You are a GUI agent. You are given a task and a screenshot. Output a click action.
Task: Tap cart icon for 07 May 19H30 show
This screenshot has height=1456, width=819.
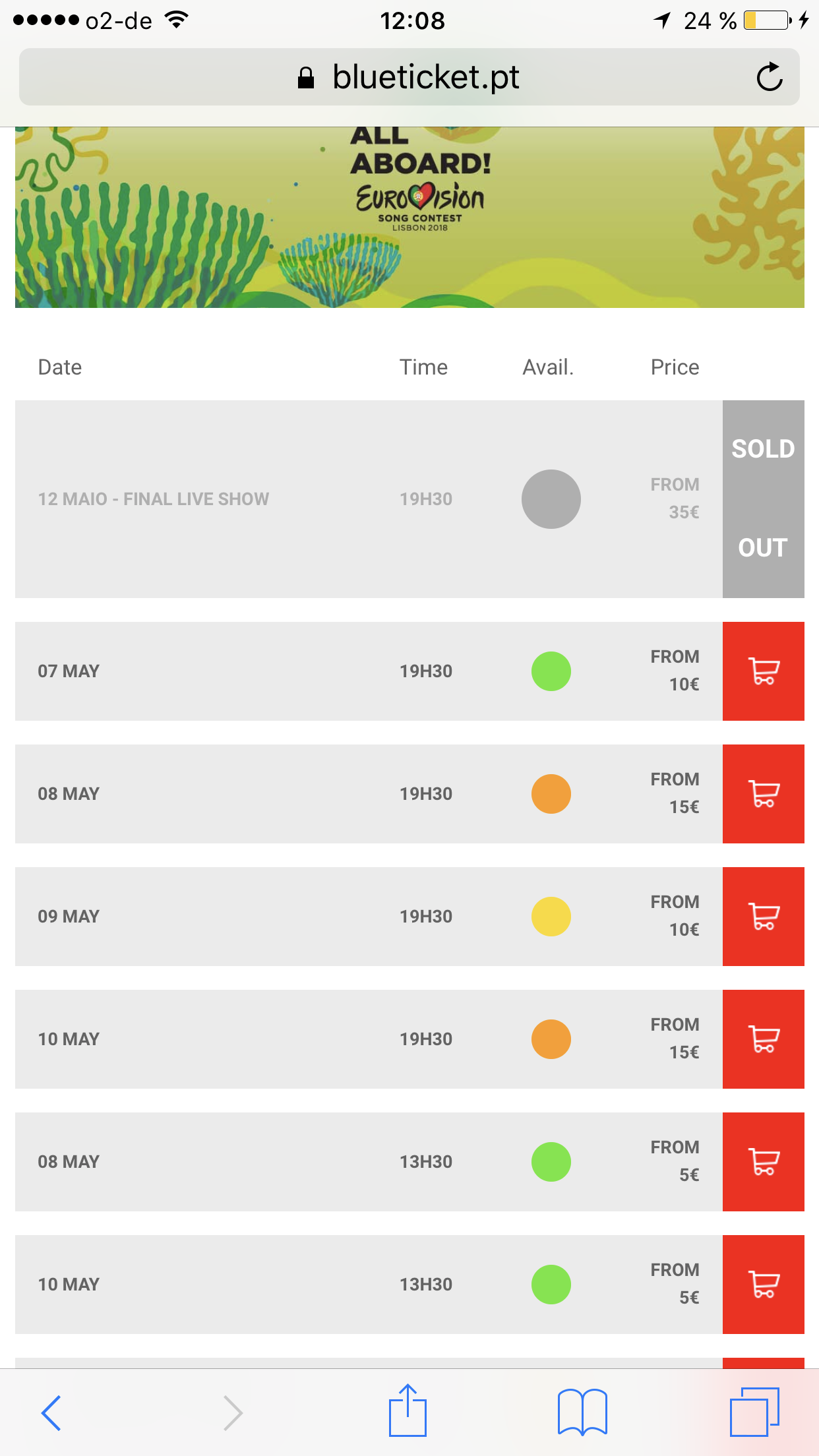[763, 671]
